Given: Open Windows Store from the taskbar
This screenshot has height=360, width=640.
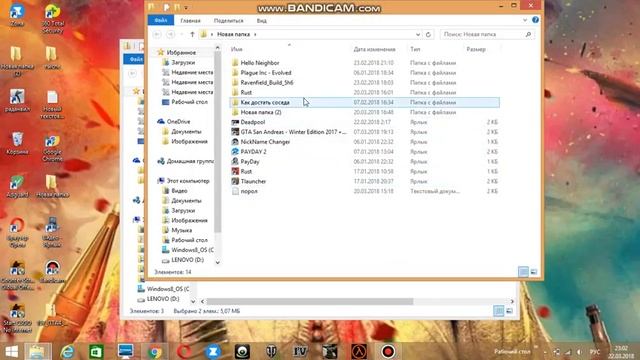Looking at the screenshot, I should [96, 351].
